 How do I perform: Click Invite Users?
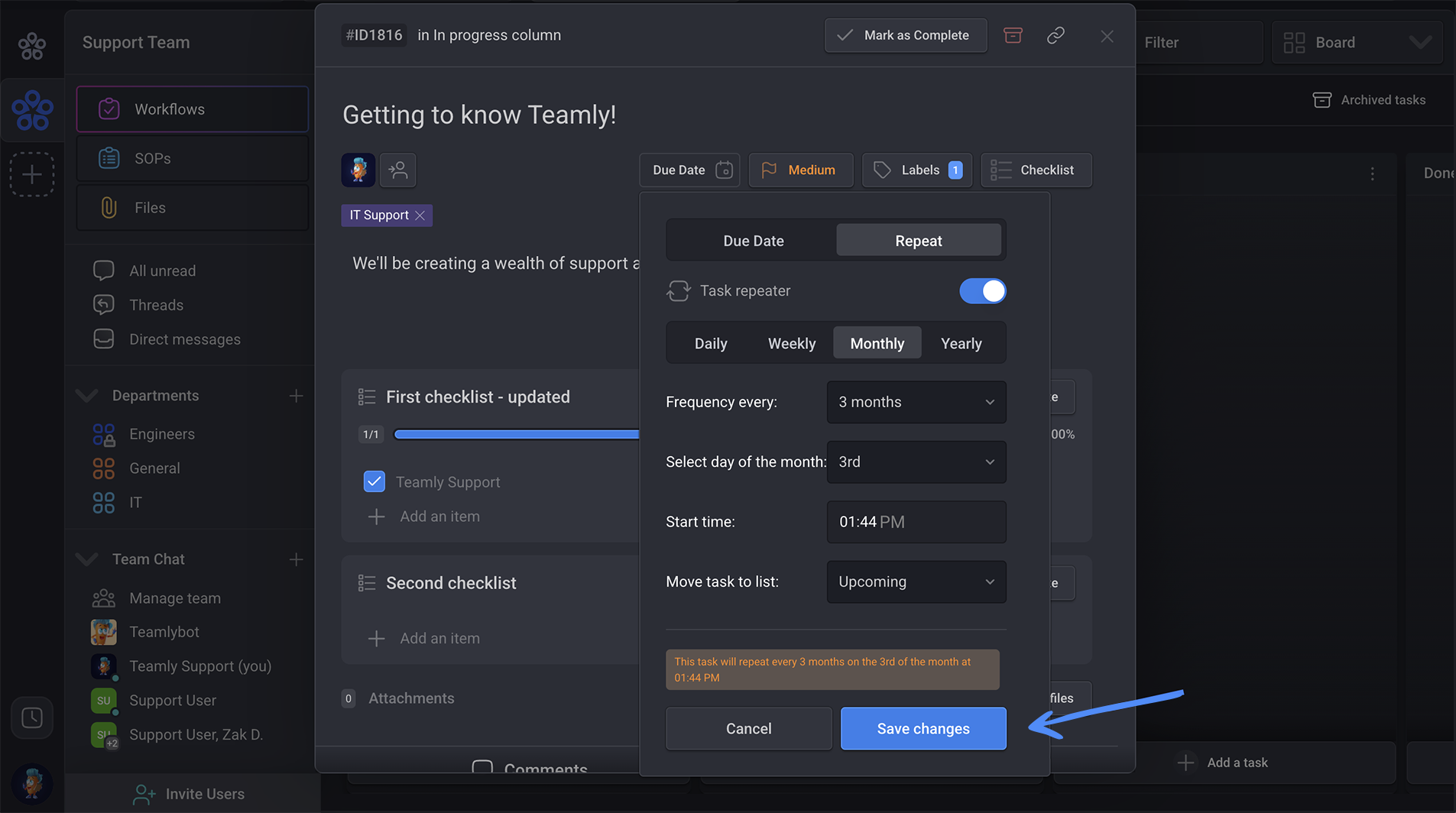(190, 794)
